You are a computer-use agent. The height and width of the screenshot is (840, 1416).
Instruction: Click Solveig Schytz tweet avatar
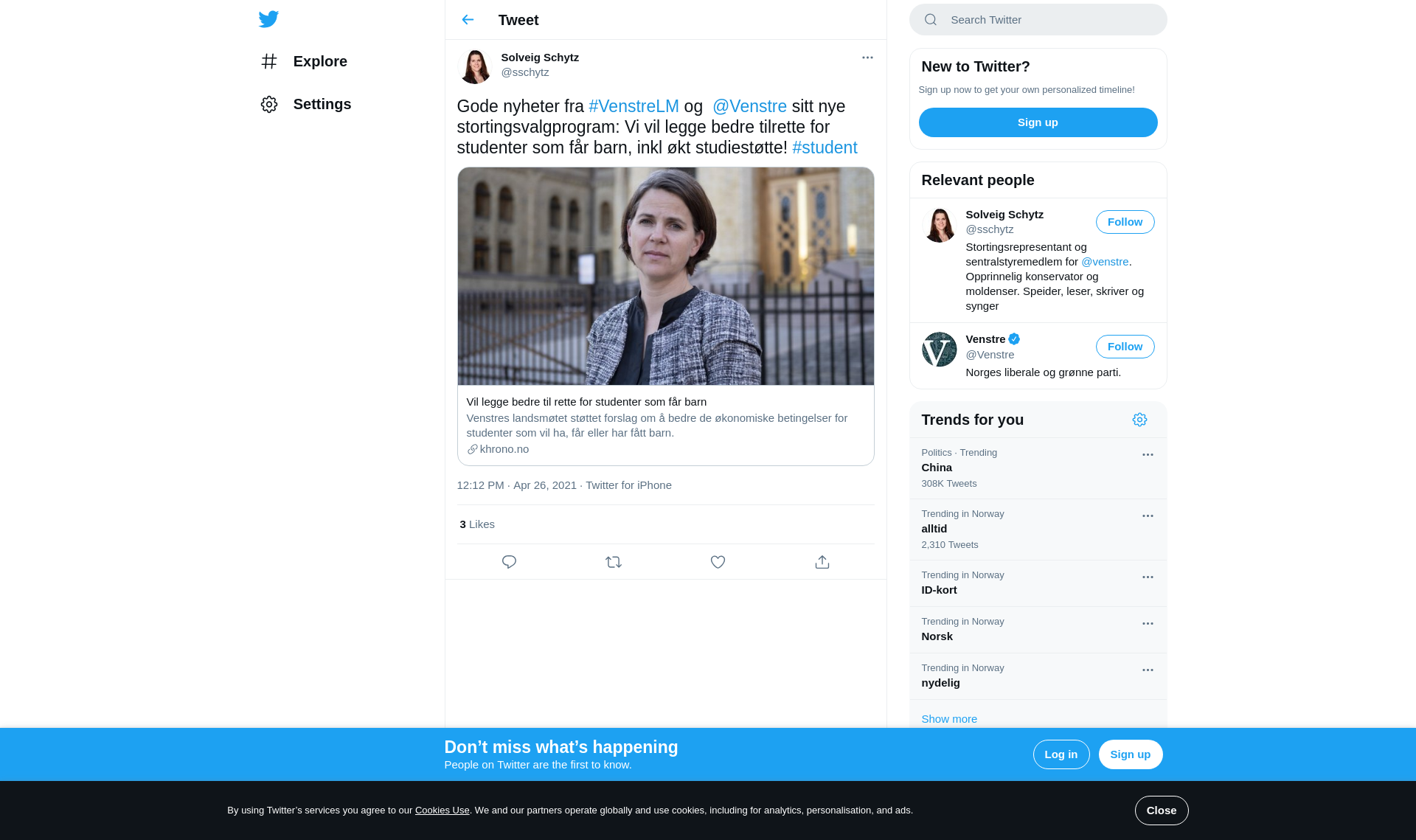tap(475, 66)
